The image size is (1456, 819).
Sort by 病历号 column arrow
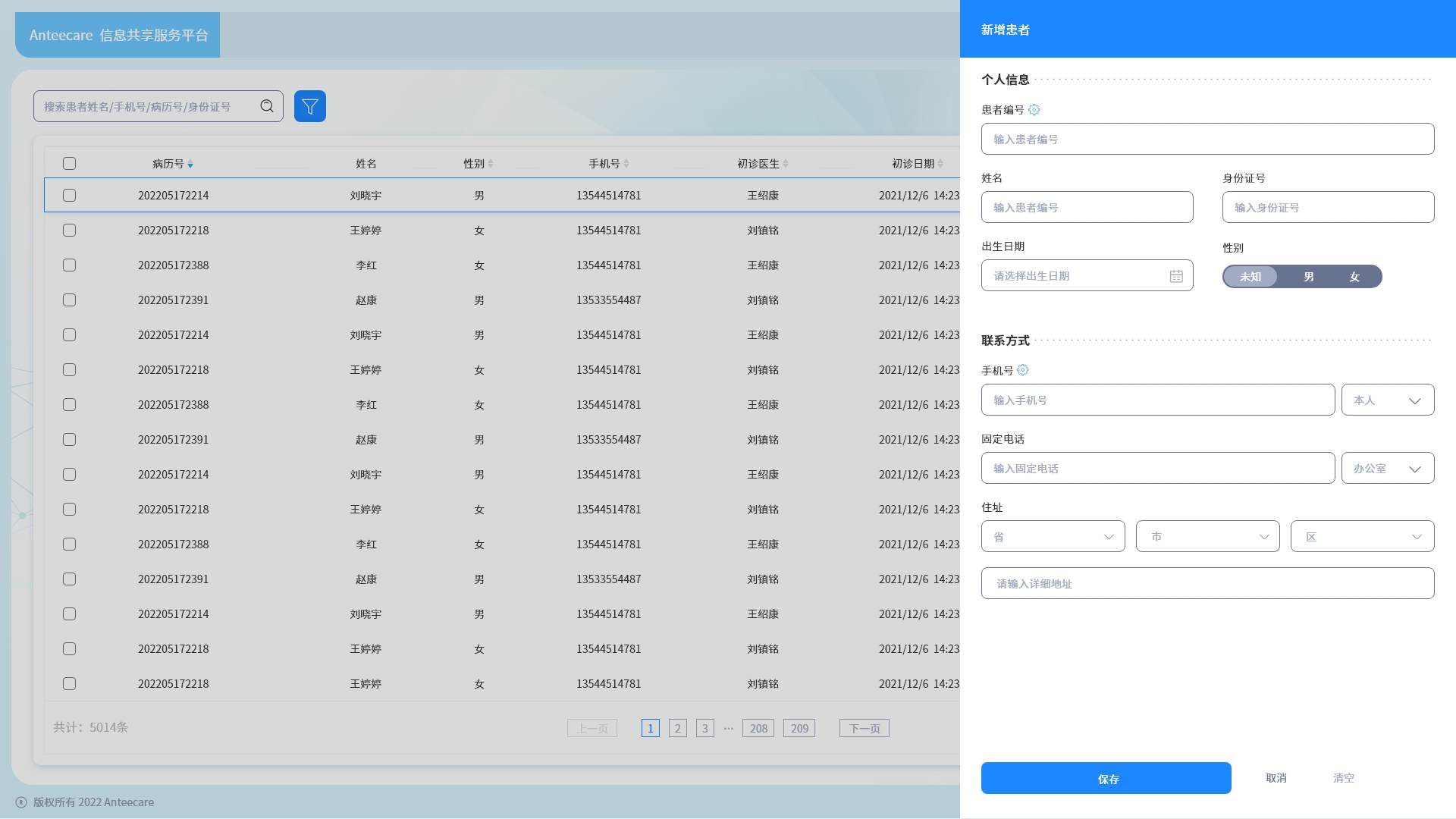tap(190, 164)
